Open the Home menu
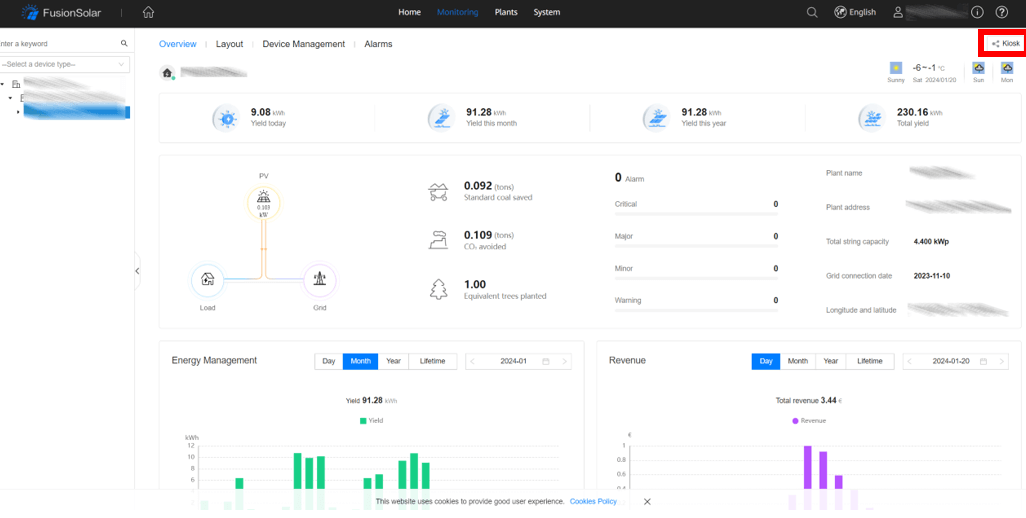 [x=410, y=12]
